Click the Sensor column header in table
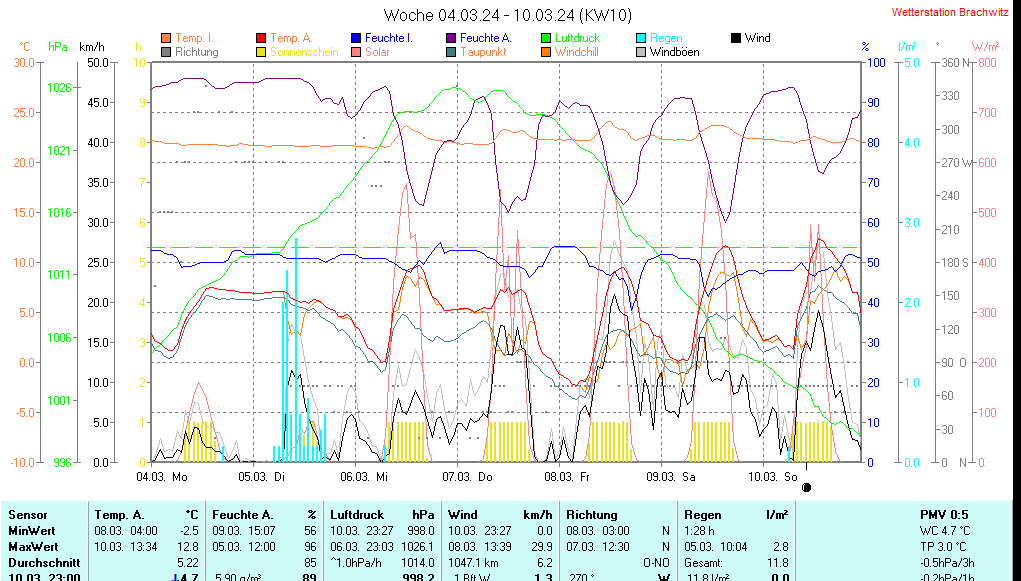Viewport: 1021px width, 581px height. point(28,514)
